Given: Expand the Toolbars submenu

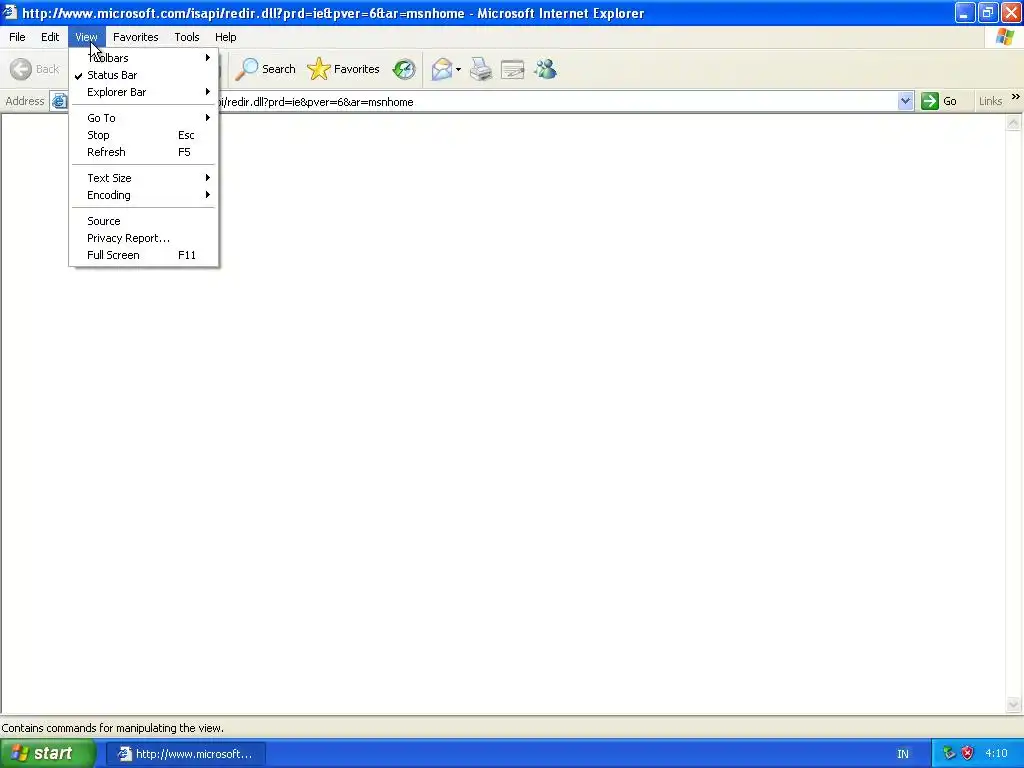Looking at the screenshot, I should pos(144,58).
